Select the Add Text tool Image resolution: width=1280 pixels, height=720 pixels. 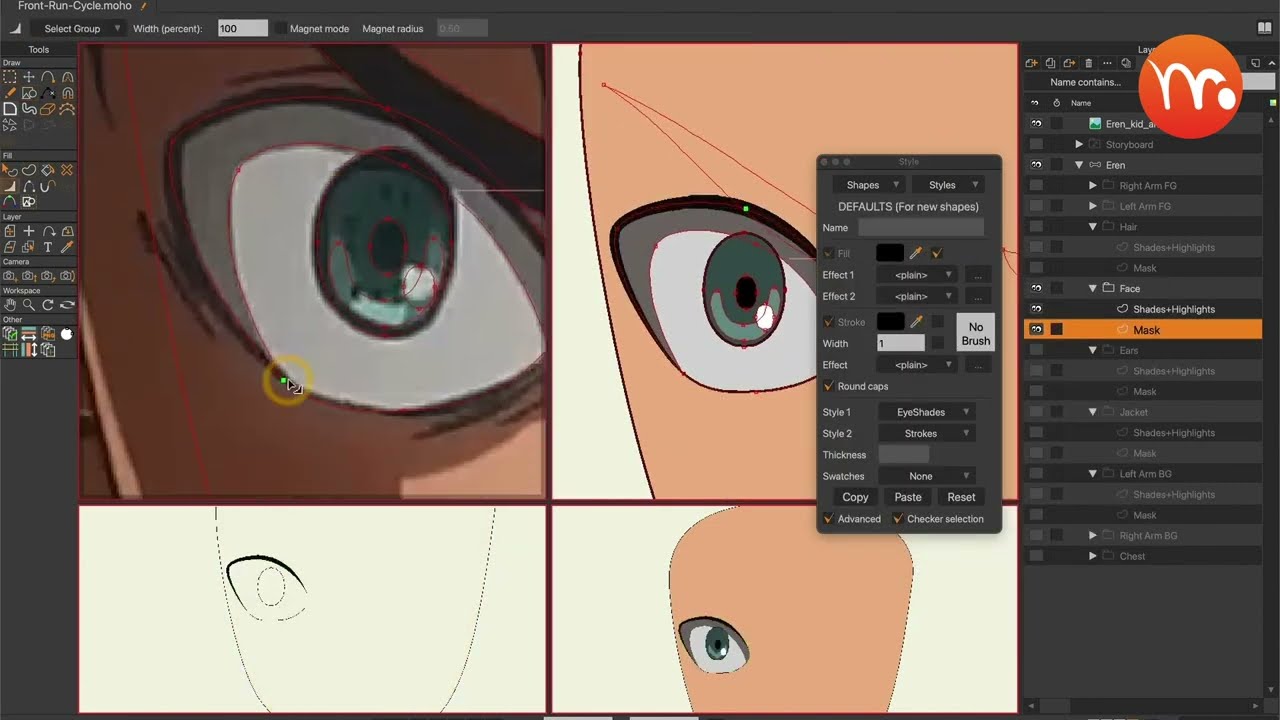click(48, 247)
